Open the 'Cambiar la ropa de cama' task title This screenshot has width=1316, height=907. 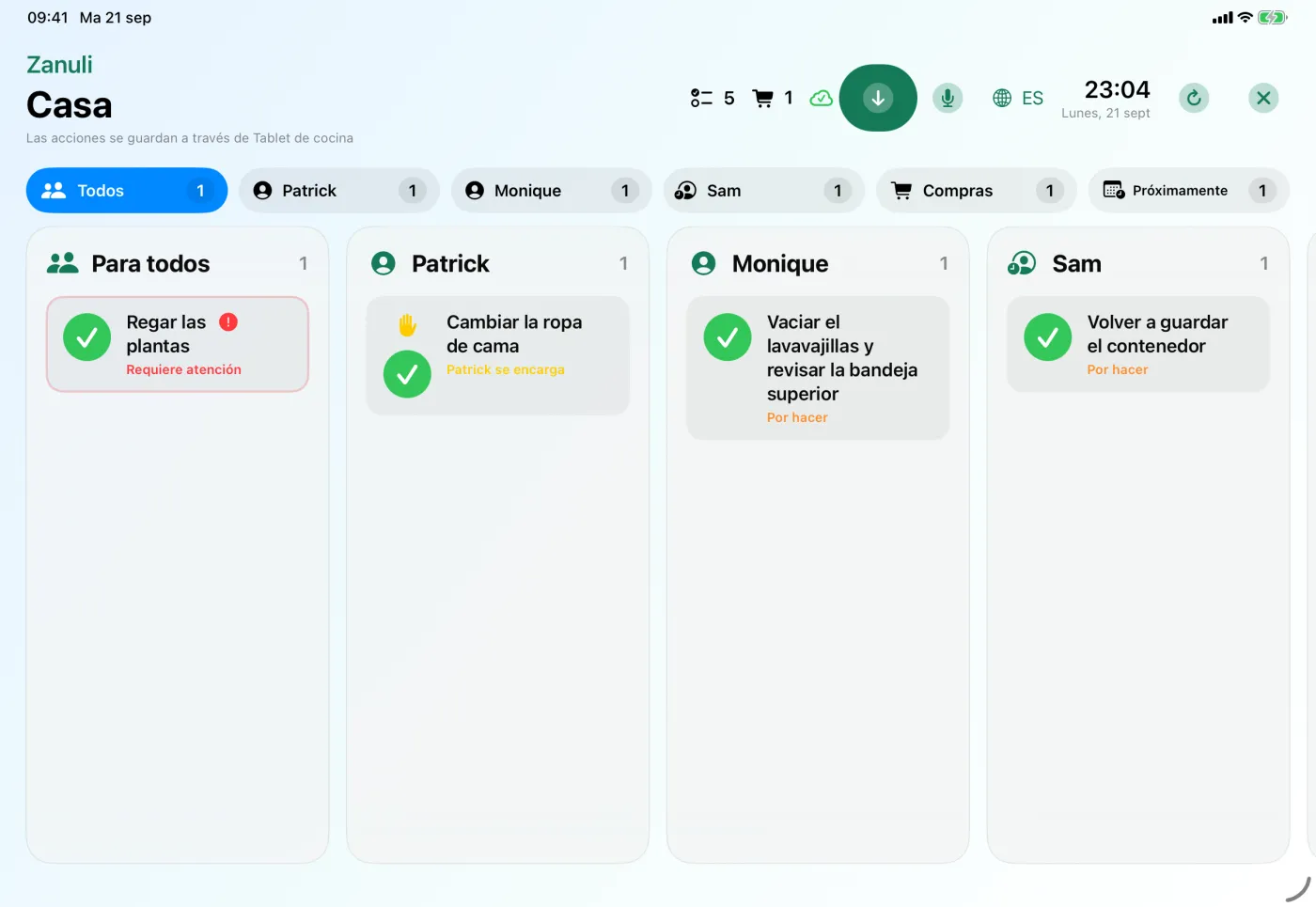pyautogui.click(x=514, y=335)
